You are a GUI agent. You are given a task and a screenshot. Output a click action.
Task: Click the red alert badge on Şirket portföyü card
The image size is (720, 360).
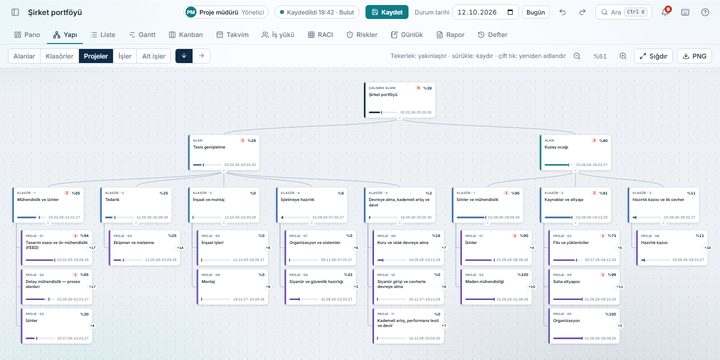tap(418, 88)
